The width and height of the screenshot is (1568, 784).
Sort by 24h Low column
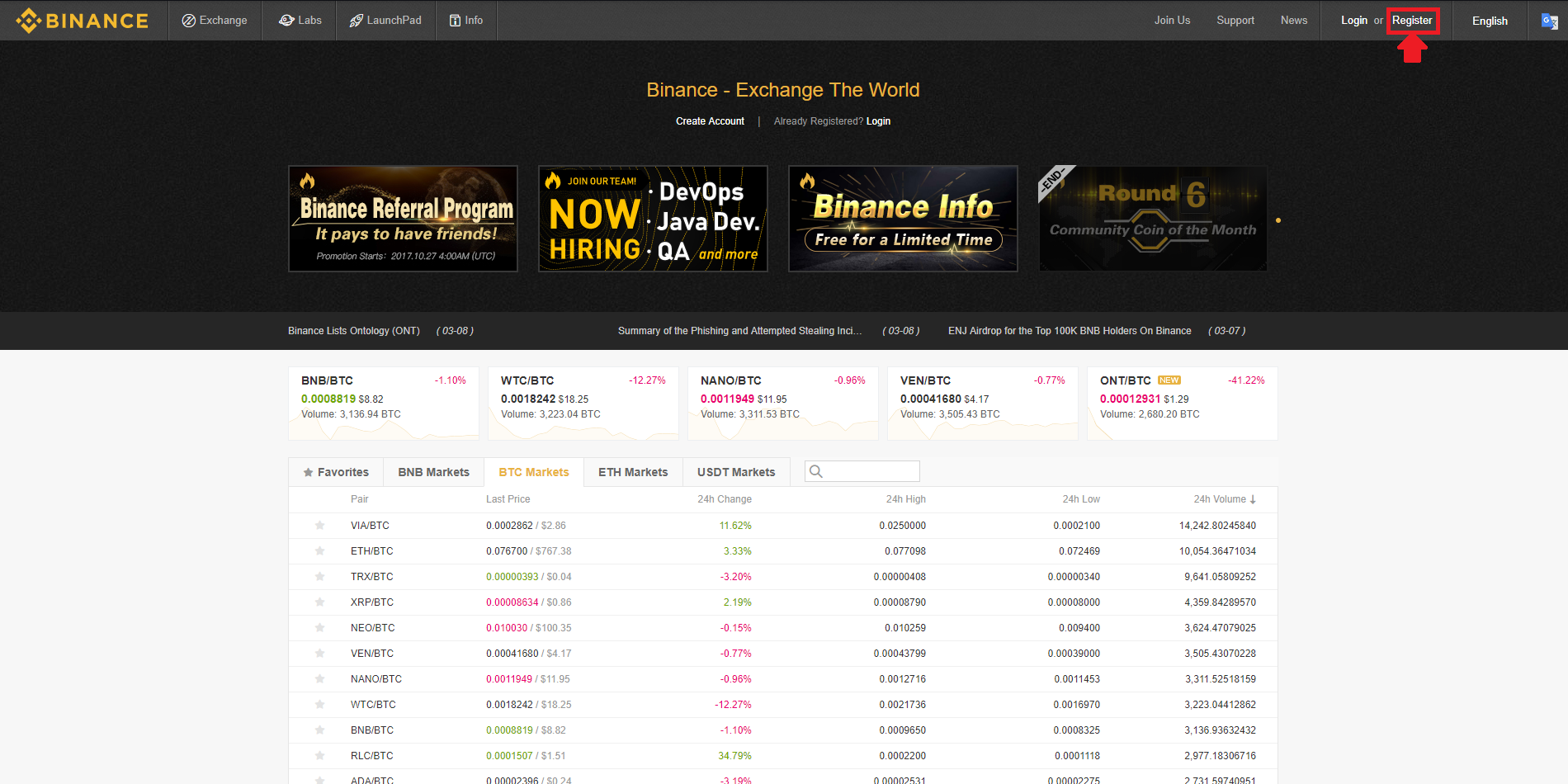click(1081, 499)
